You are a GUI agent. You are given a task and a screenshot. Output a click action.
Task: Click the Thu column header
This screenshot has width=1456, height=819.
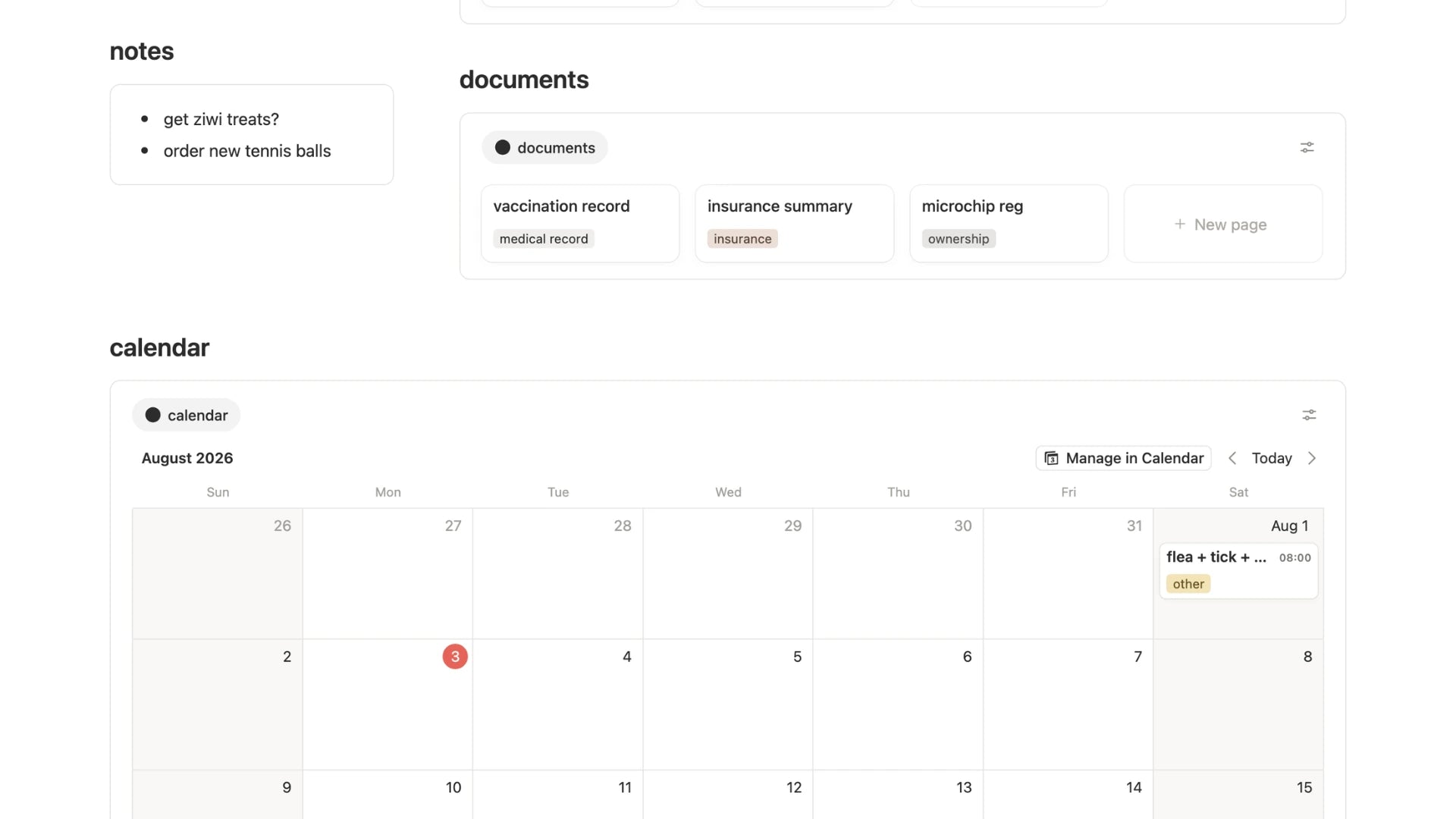point(899,492)
